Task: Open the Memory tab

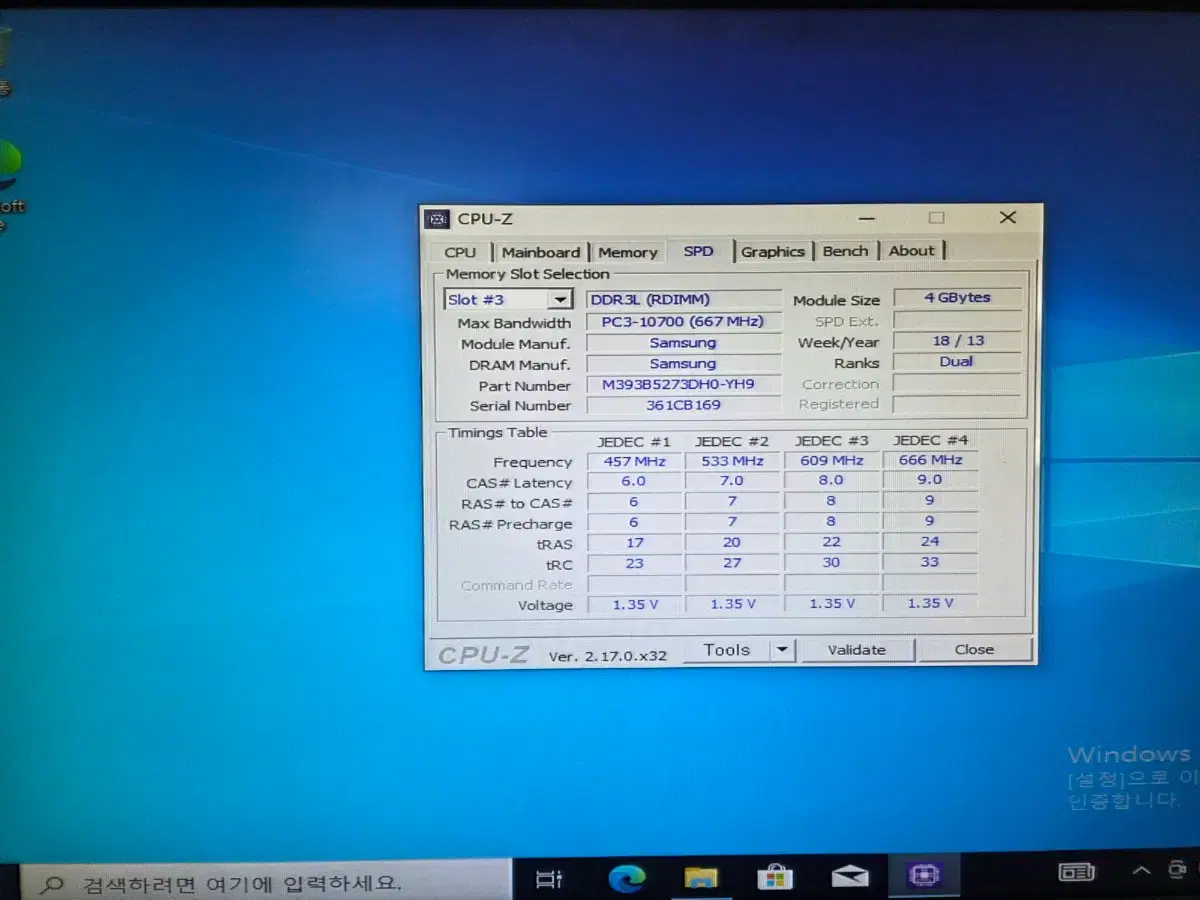Action: [x=628, y=252]
